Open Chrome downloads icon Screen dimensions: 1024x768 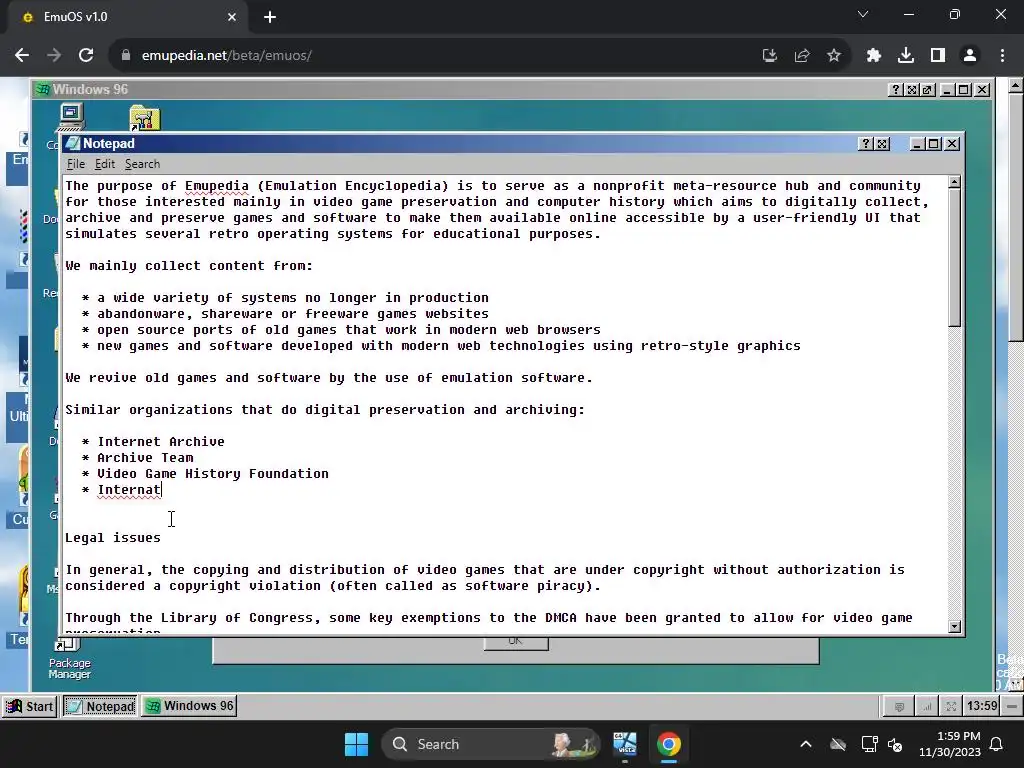[x=906, y=56]
